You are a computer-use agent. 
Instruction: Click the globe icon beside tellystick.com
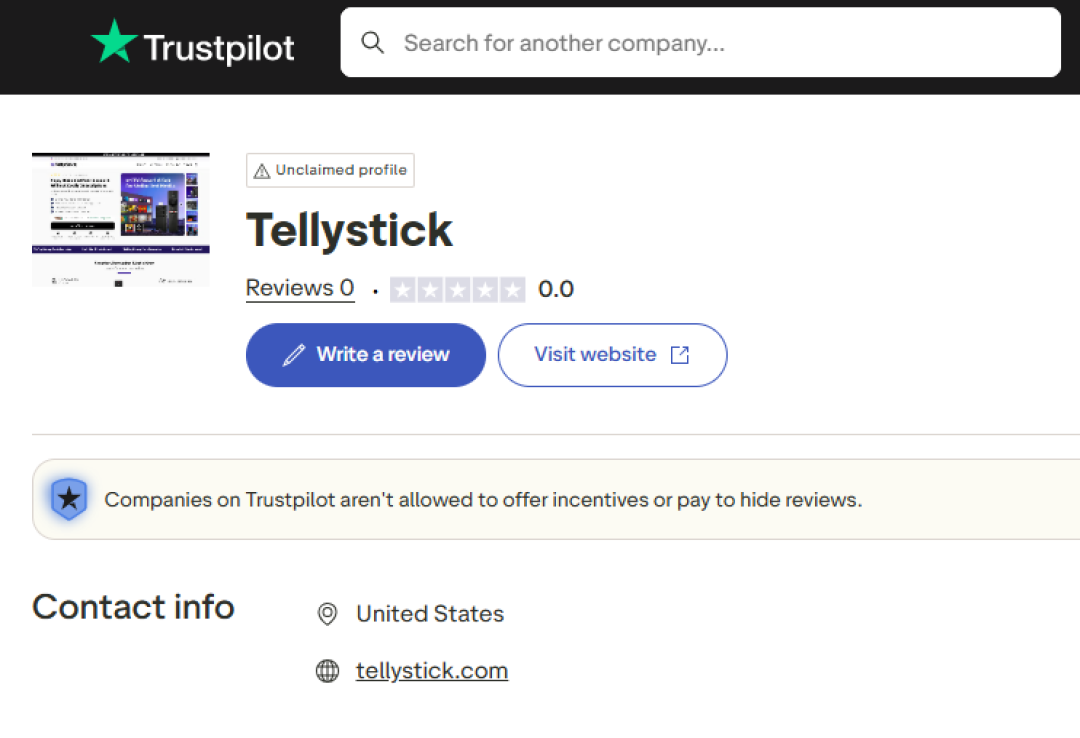[327, 671]
